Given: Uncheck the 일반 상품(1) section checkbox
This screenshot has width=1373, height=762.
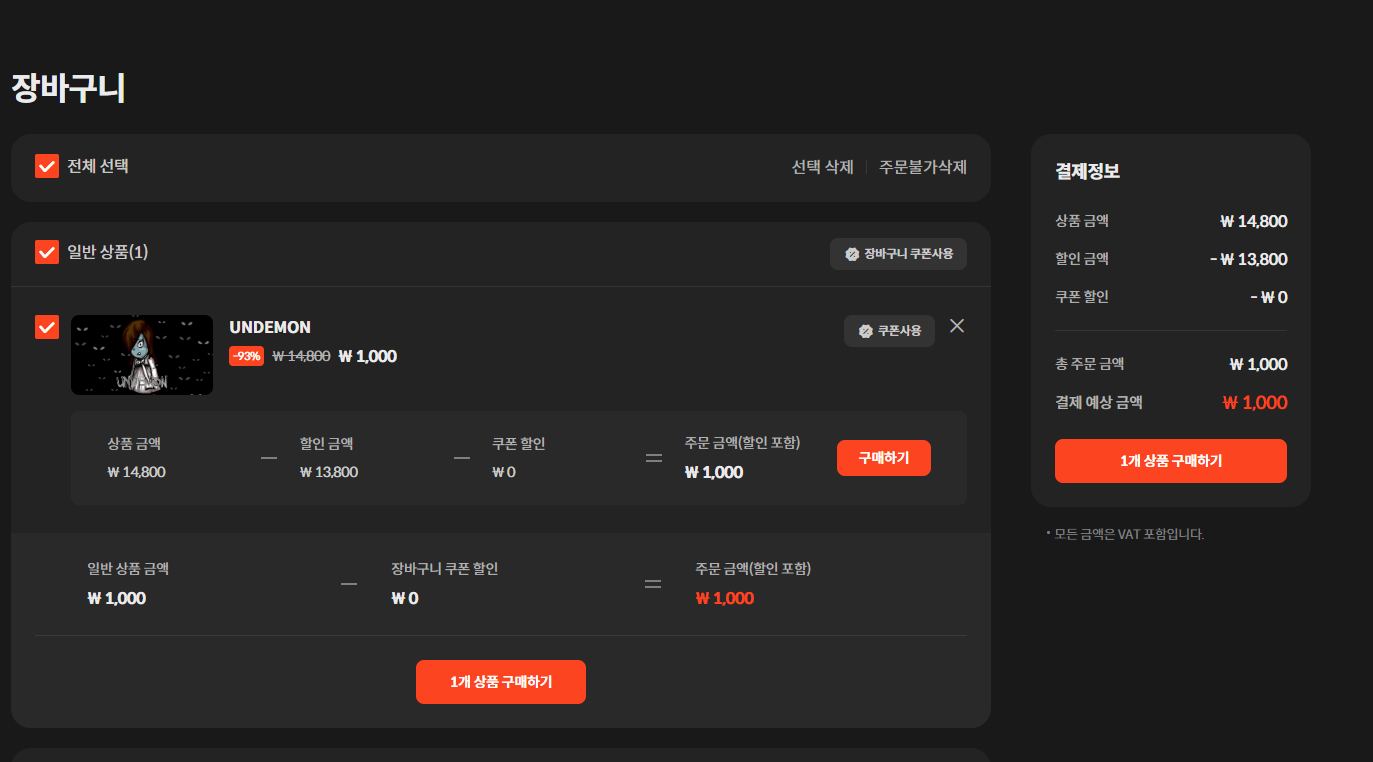Looking at the screenshot, I should [x=46, y=252].
